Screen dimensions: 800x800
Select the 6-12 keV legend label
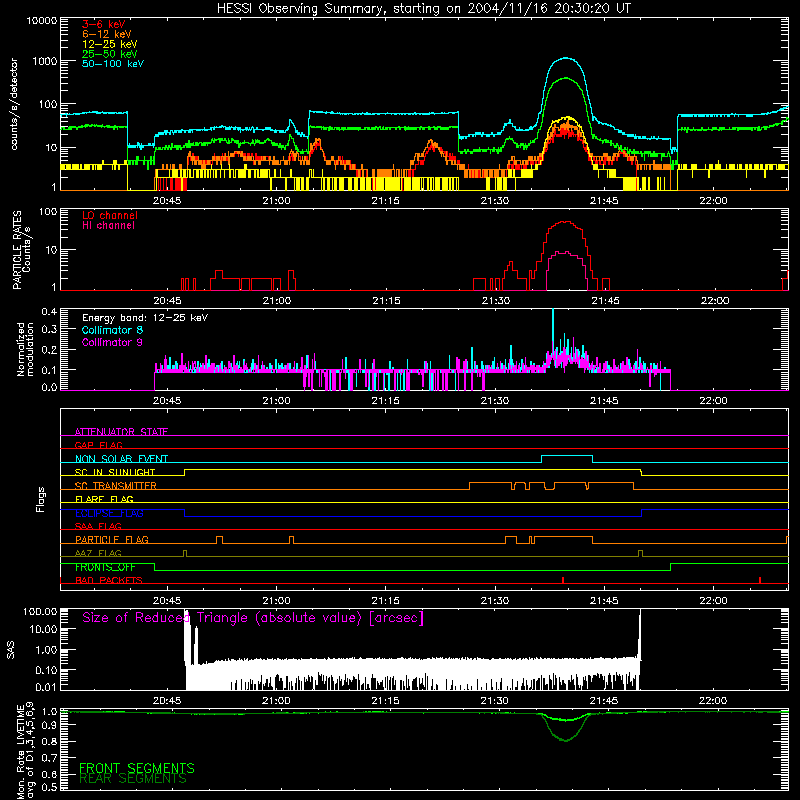[x=107, y=34]
